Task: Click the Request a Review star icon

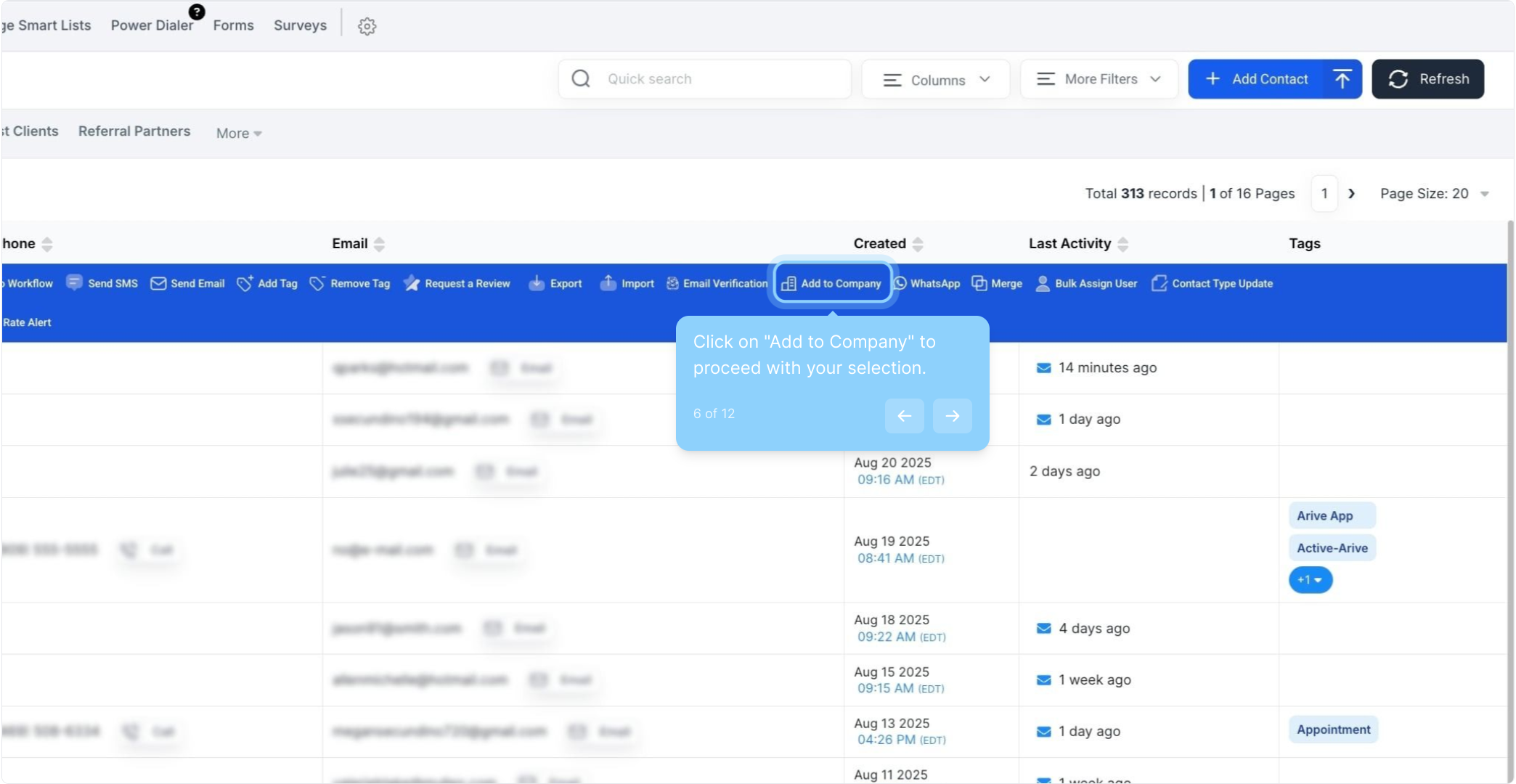Action: (412, 283)
